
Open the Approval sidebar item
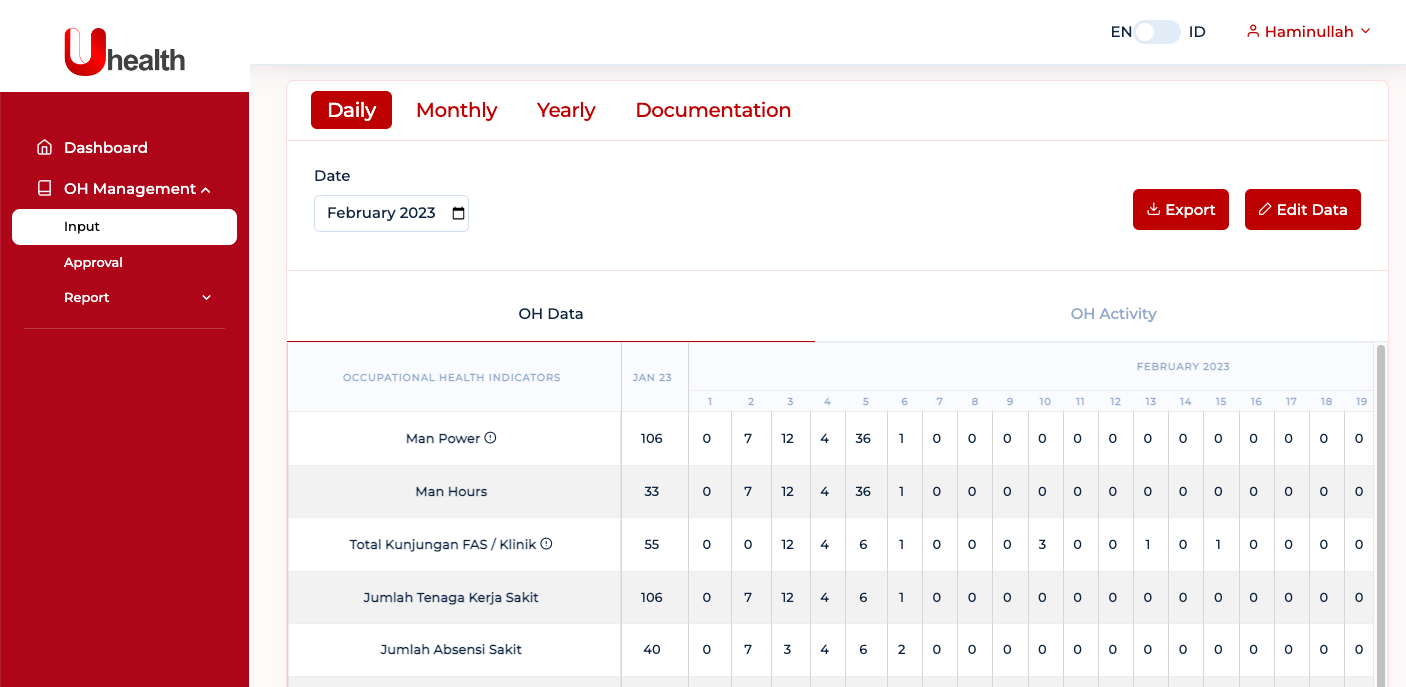click(93, 262)
